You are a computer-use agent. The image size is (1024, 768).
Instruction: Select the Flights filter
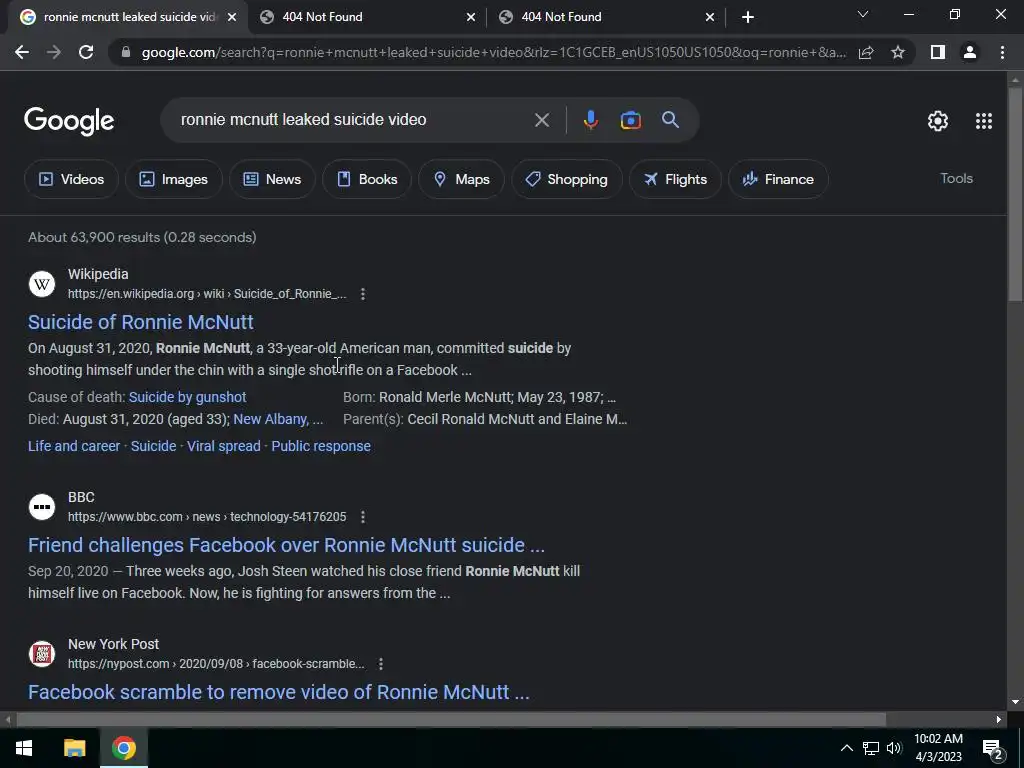click(x=675, y=179)
